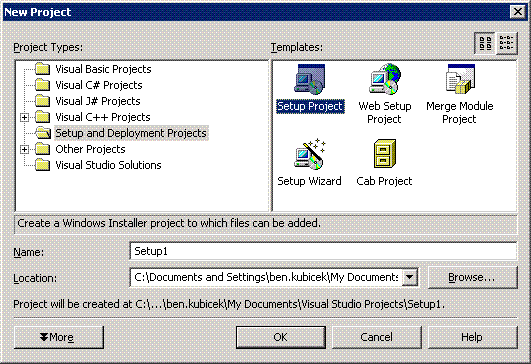
Task: Select the Setup Project template icon
Action: click(x=310, y=79)
